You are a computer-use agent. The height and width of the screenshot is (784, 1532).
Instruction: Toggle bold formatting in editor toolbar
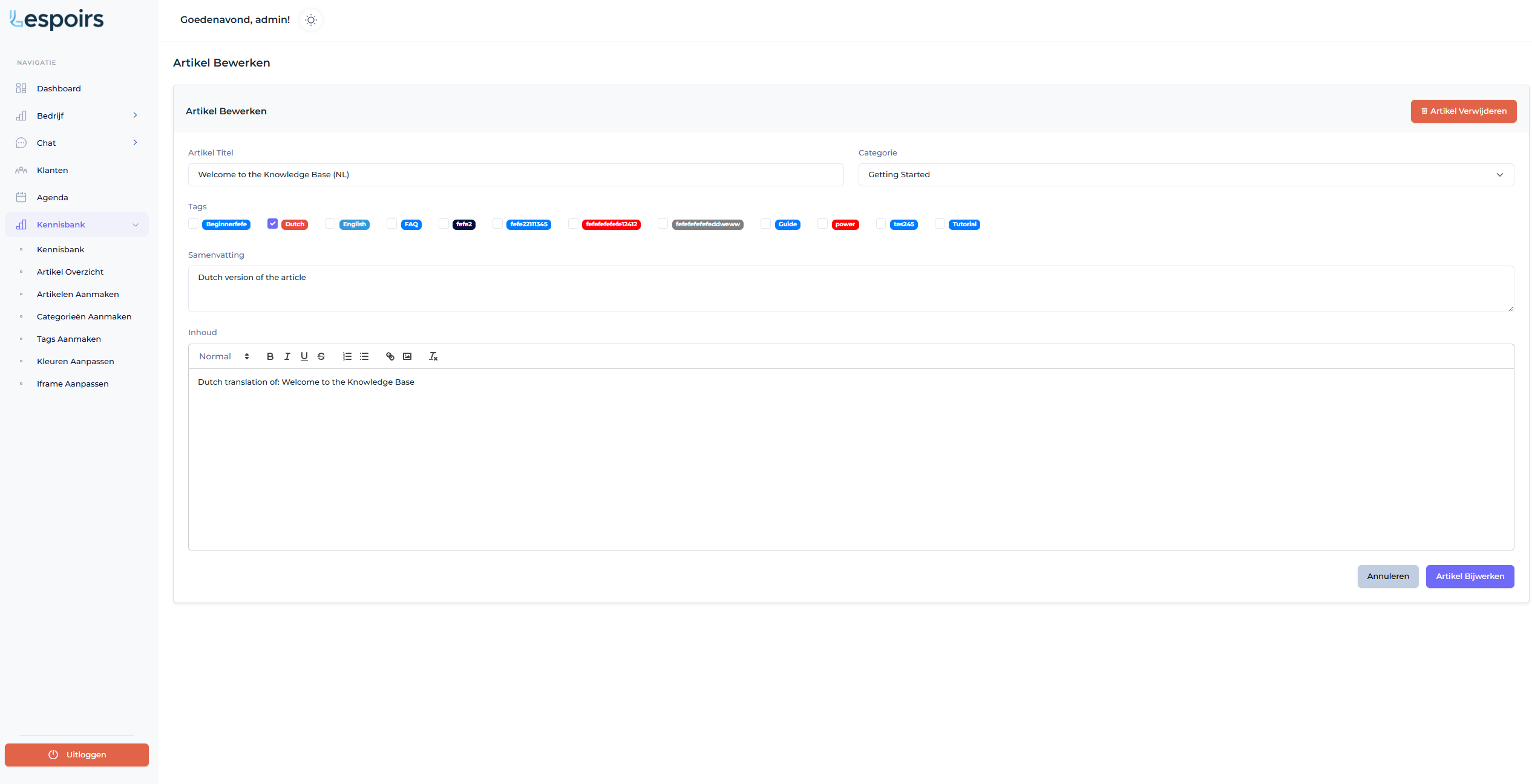pos(270,356)
